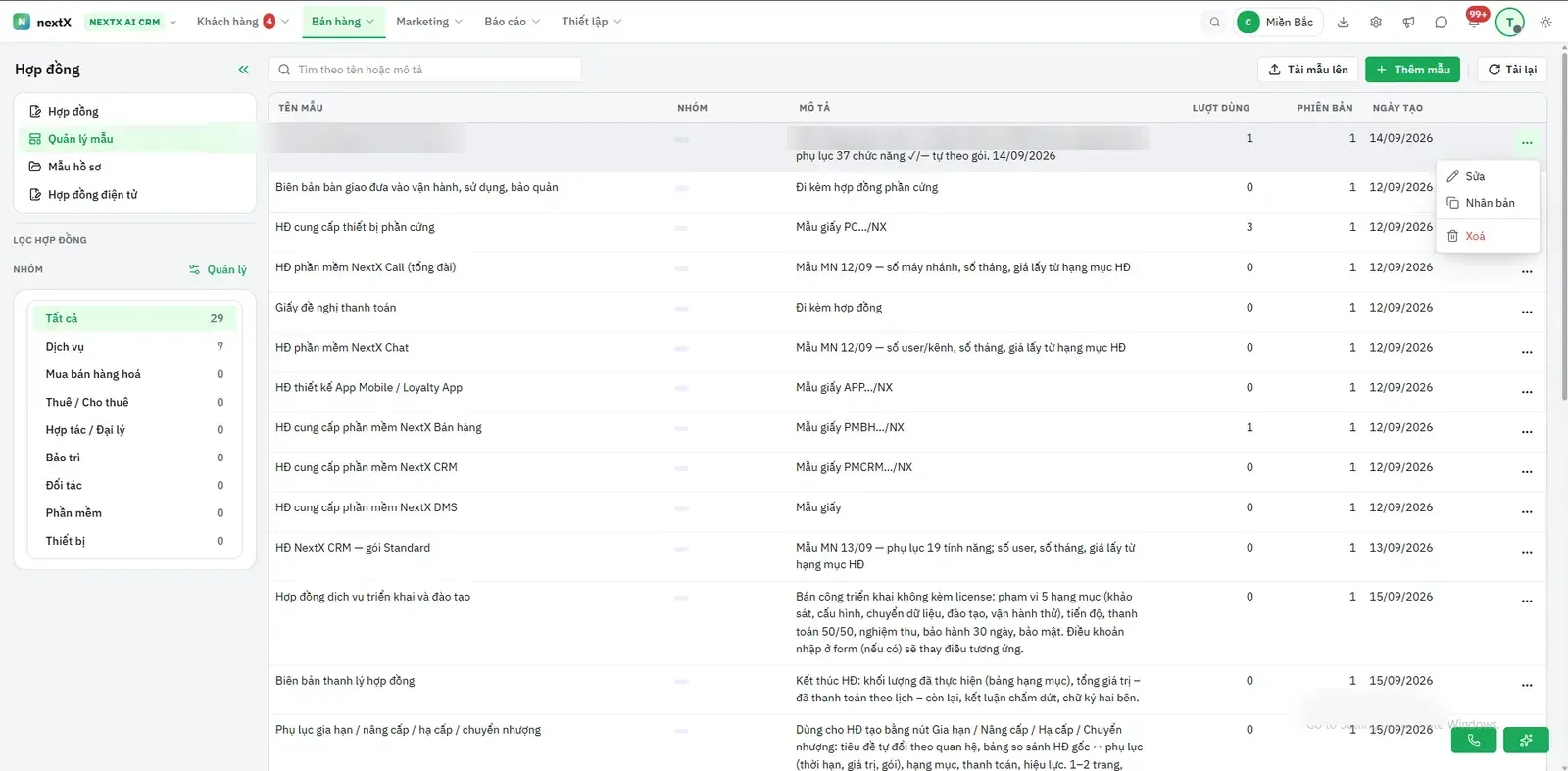This screenshot has width=1568, height=771.
Task: Click row 'Hợp đồng dịch vụ triển khai và đào tạo'
Action: (906, 622)
